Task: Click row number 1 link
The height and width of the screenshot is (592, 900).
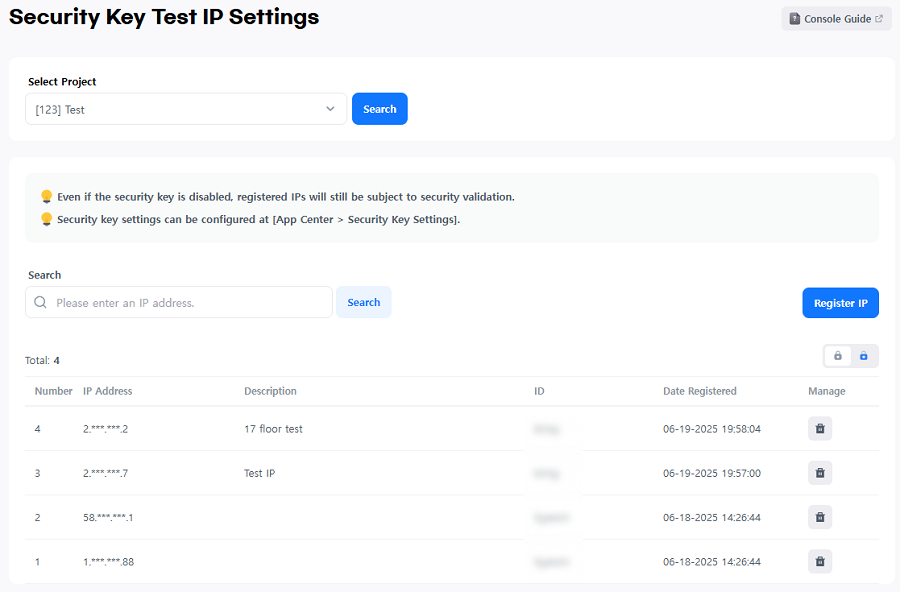Action: 38,562
